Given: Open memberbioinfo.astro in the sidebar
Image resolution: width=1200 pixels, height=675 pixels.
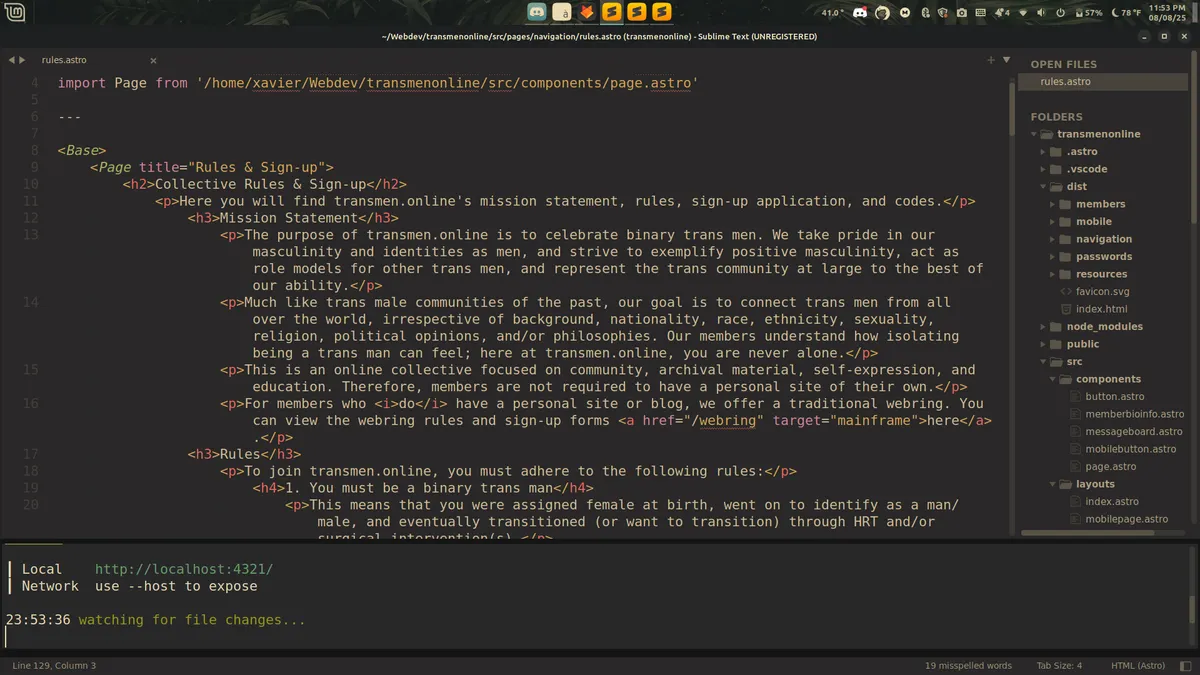Looking at the screenshot, I should pos(1134,414).
